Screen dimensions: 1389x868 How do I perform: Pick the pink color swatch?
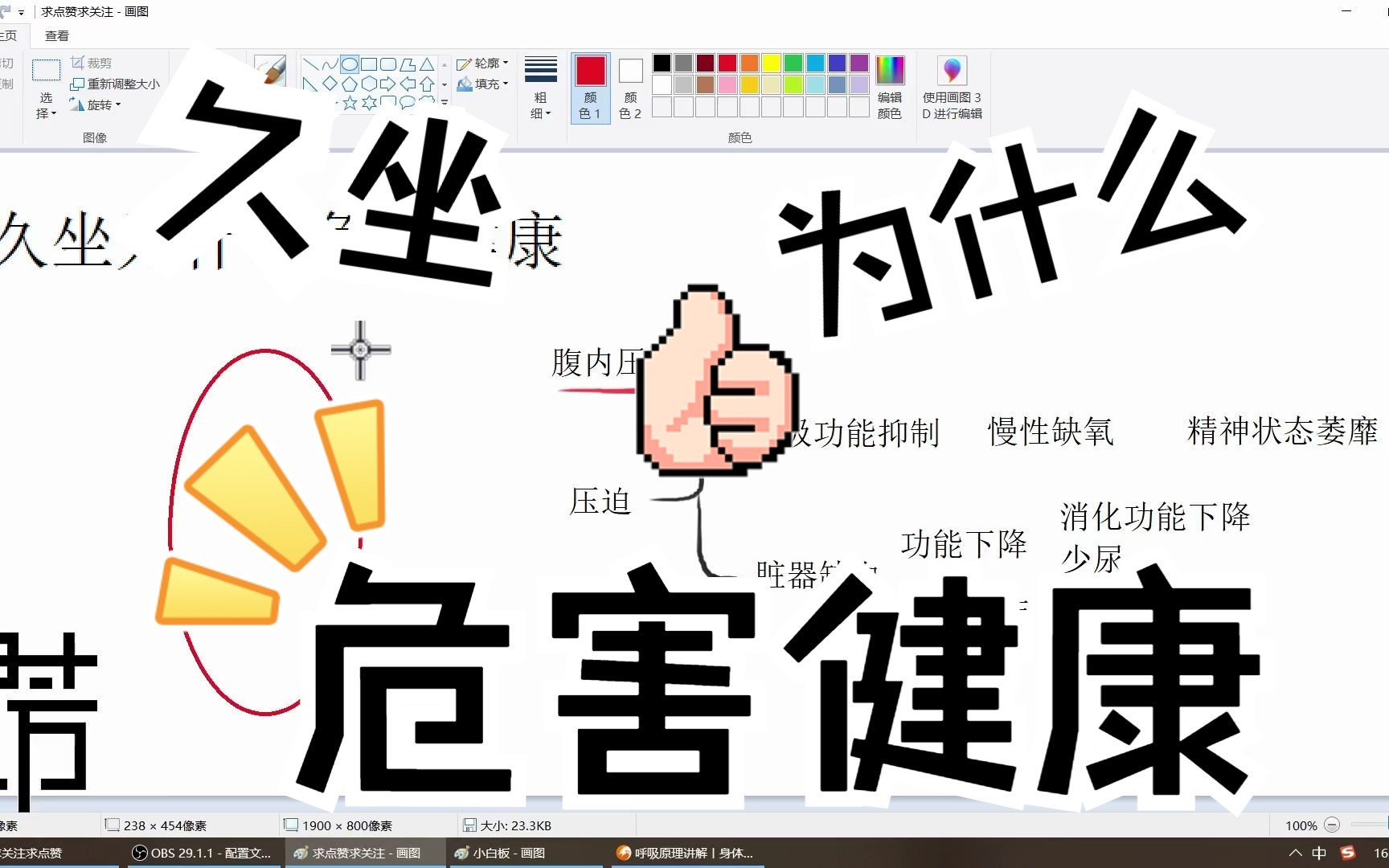(x=727, y=84)
